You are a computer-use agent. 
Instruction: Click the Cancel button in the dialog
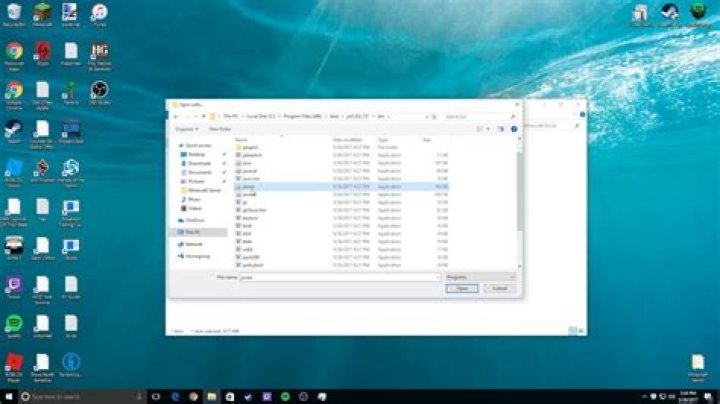[x=499, y=288]
